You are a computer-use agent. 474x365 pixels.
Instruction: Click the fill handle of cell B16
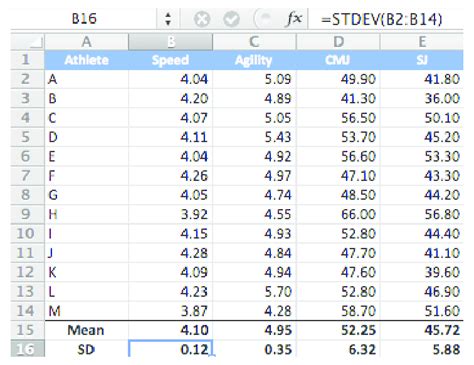[x=213, y=356]
